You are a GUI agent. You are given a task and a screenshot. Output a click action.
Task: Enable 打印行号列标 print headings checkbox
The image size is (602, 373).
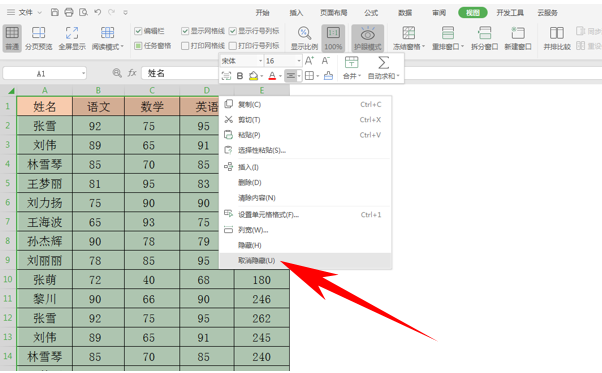point(233,46)
